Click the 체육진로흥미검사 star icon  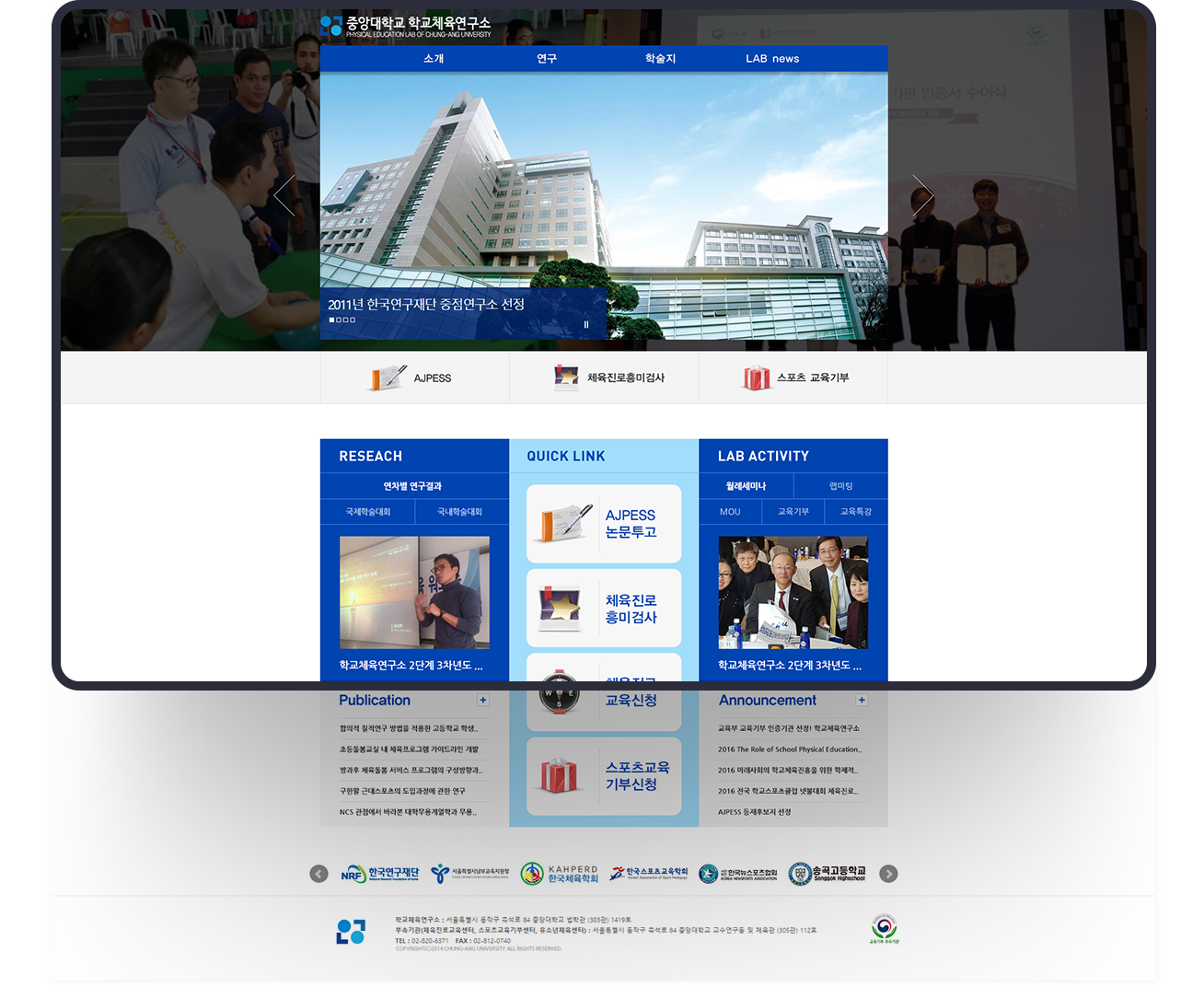[x=566, y=377]
